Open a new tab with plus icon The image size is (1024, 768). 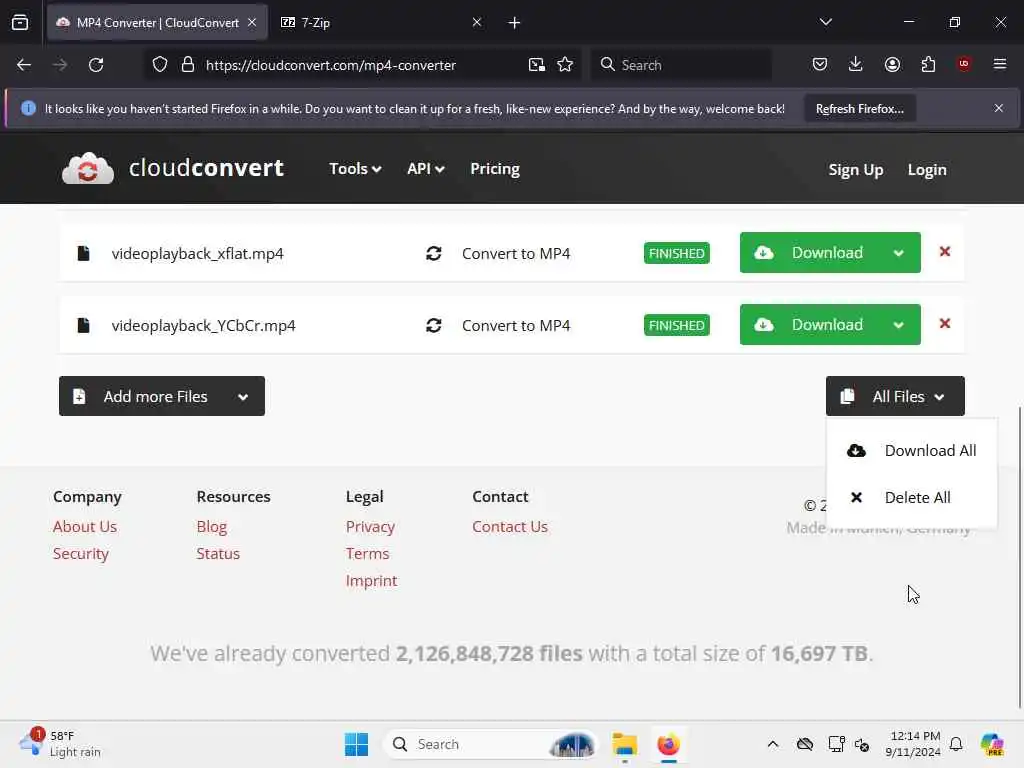click(x=515, y=23)
